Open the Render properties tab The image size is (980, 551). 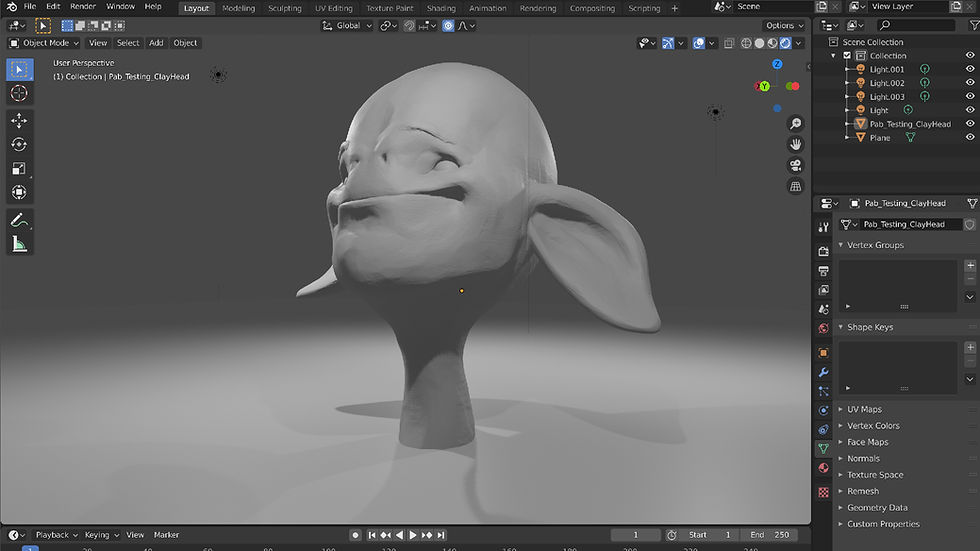(824, 251)
